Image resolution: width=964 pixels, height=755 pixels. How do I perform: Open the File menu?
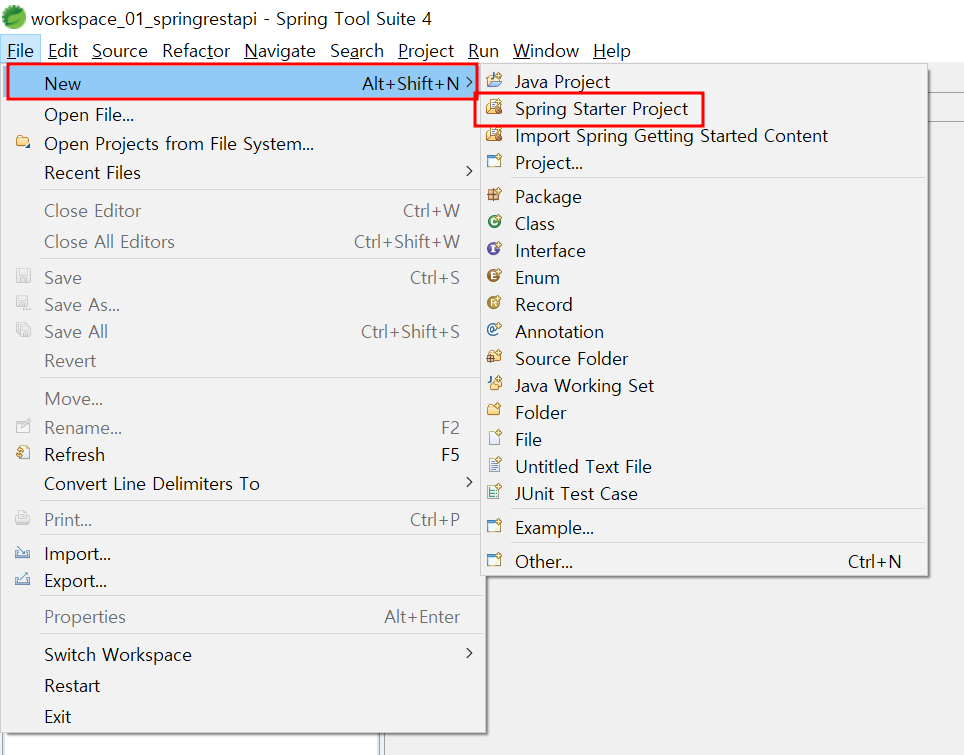click(x=20, y=50)
